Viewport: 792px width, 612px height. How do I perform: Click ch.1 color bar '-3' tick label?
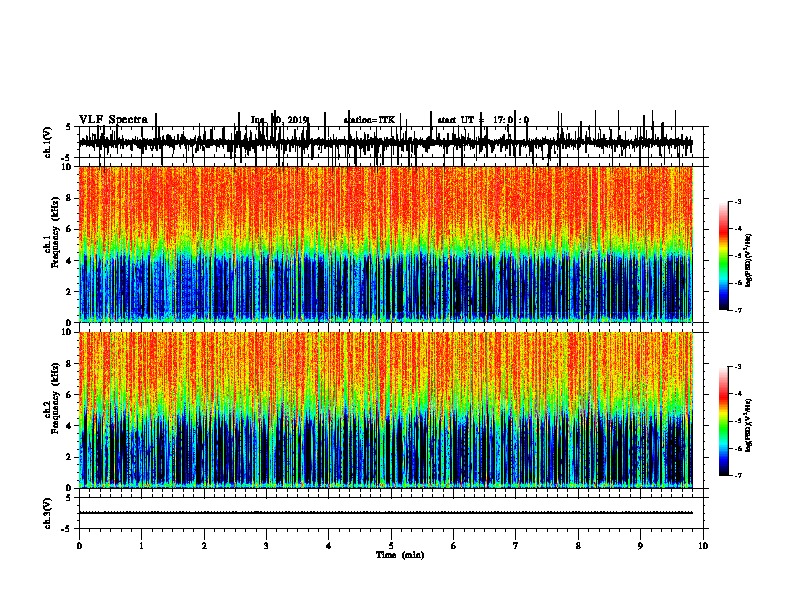point(737,201)
